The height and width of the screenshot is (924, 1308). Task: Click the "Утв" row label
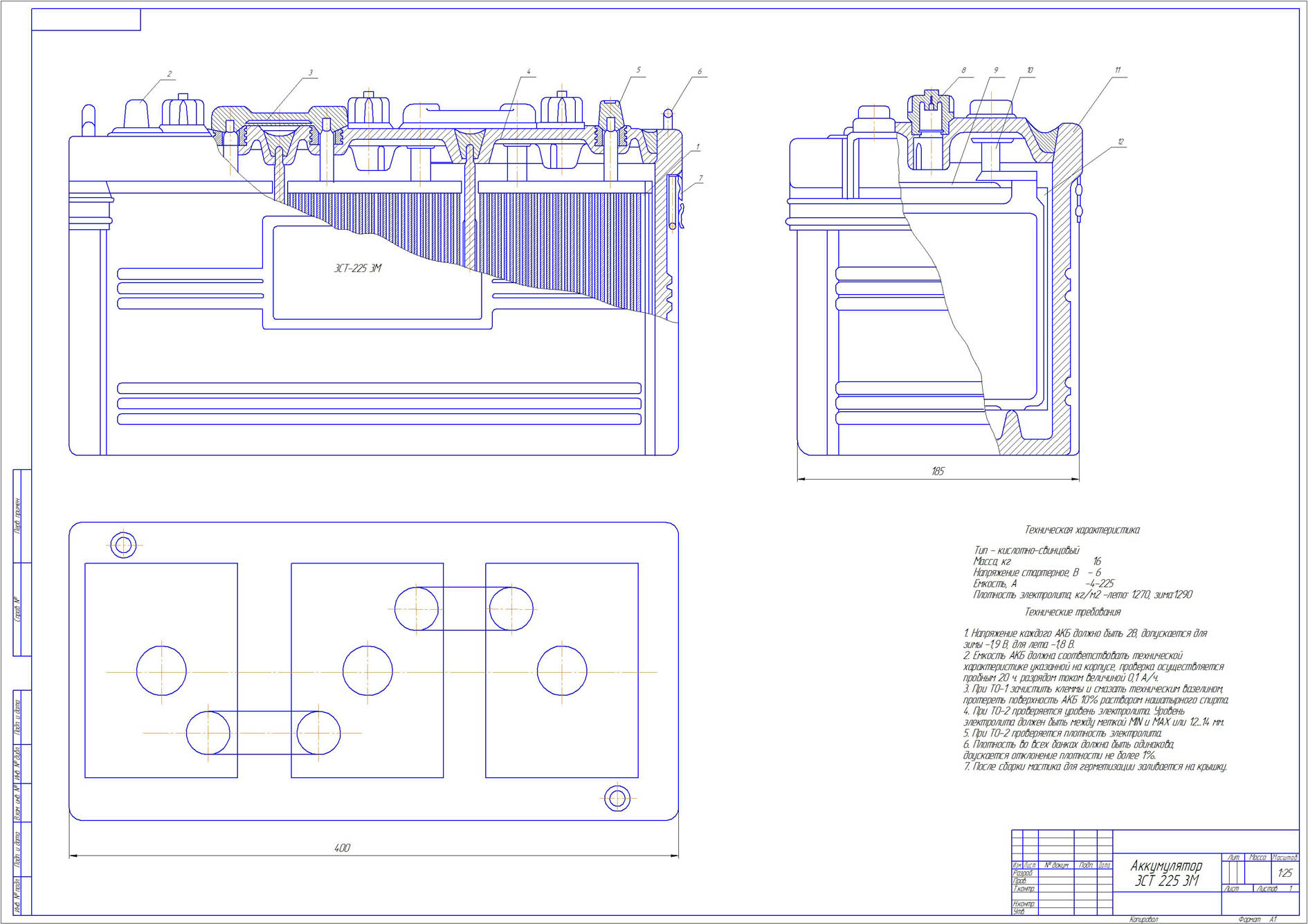[1019, 912]
